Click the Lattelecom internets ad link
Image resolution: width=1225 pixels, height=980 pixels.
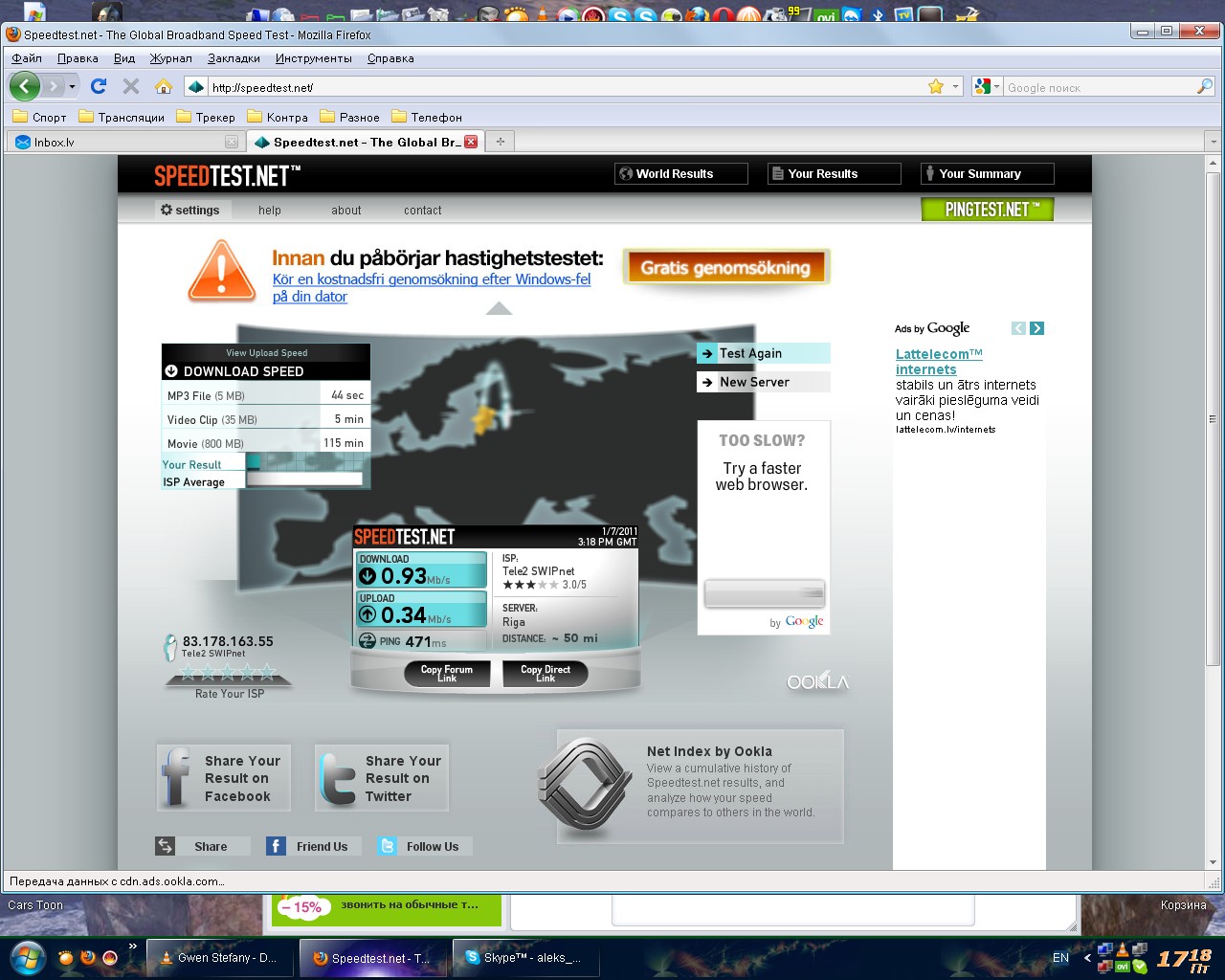939,362
